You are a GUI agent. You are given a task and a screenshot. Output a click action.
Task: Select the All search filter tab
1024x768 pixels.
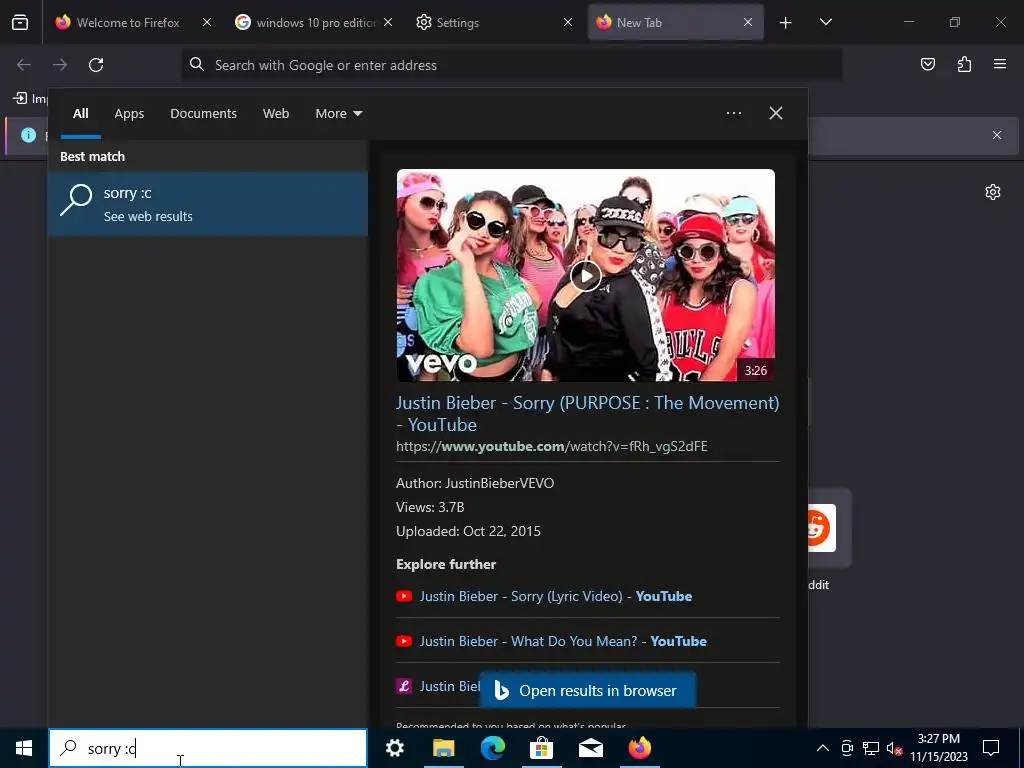(80, 114)
